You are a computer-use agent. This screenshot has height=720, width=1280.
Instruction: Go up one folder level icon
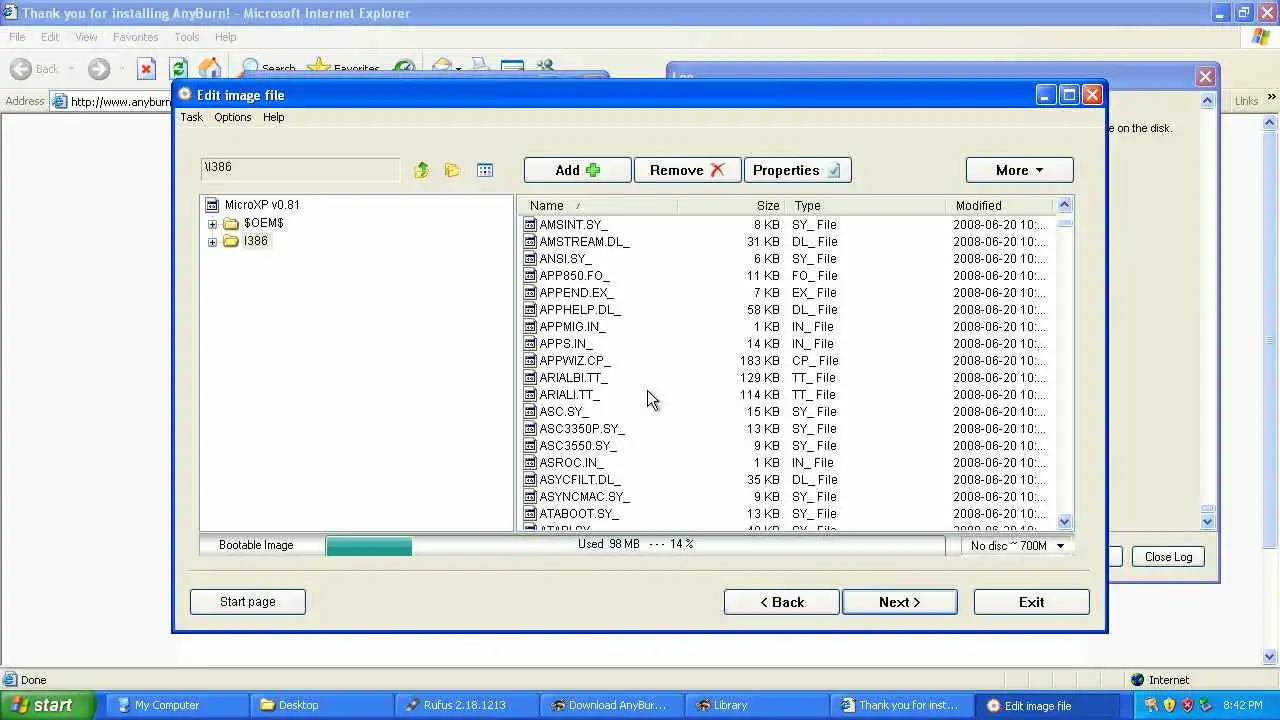pos(421,170)
